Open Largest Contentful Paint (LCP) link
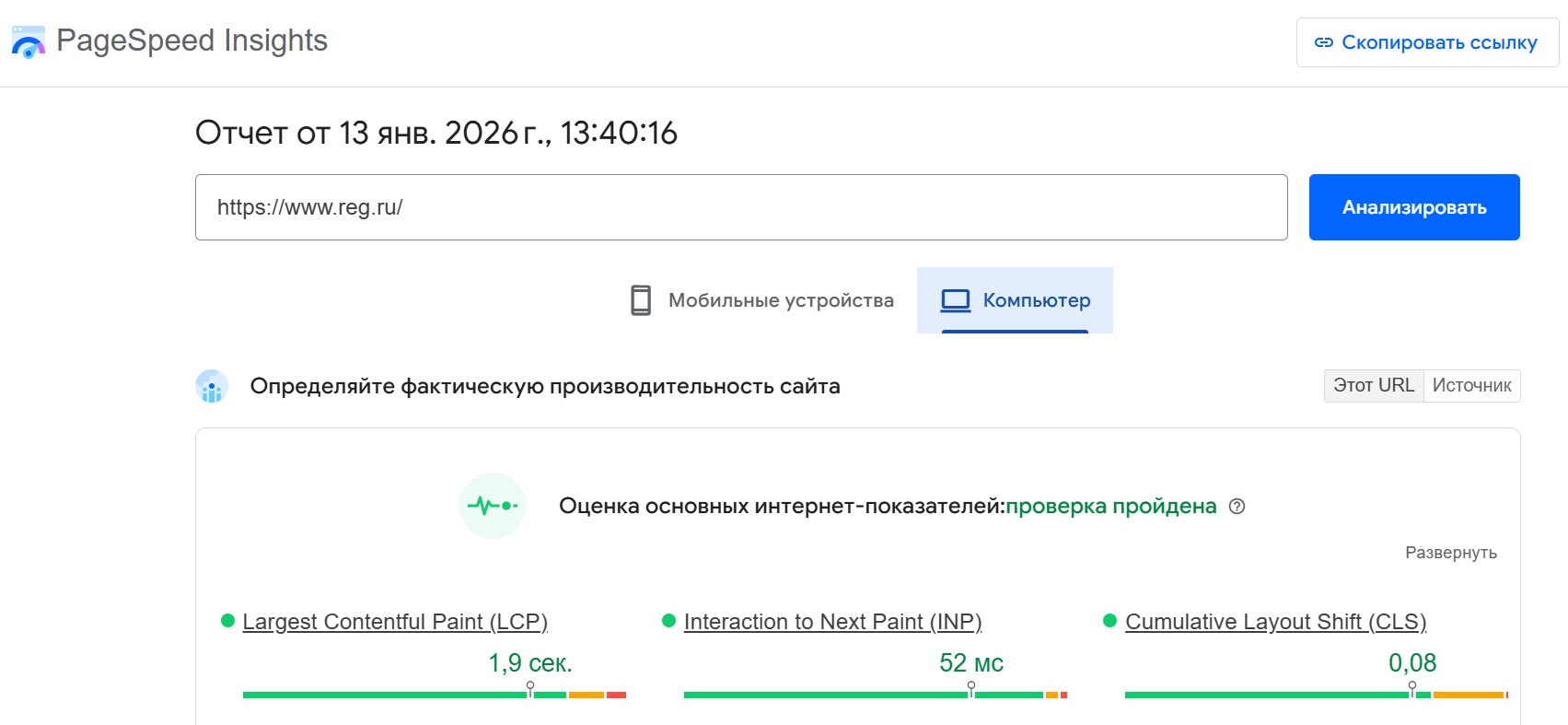The image size is (1568, 725). [395, 622]
